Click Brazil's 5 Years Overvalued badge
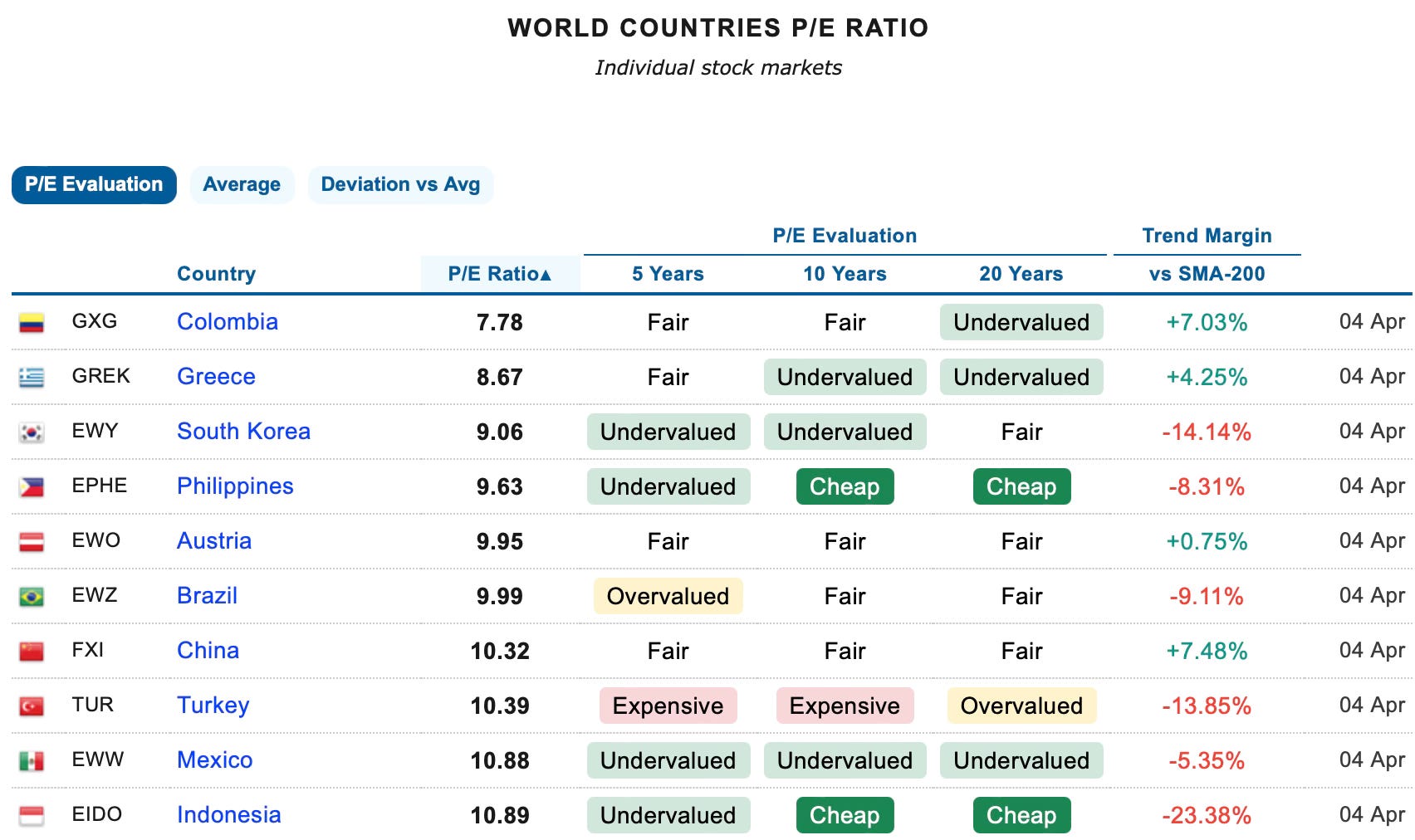Viewport: 1415px width, 840px height. [x=668, y=596]
